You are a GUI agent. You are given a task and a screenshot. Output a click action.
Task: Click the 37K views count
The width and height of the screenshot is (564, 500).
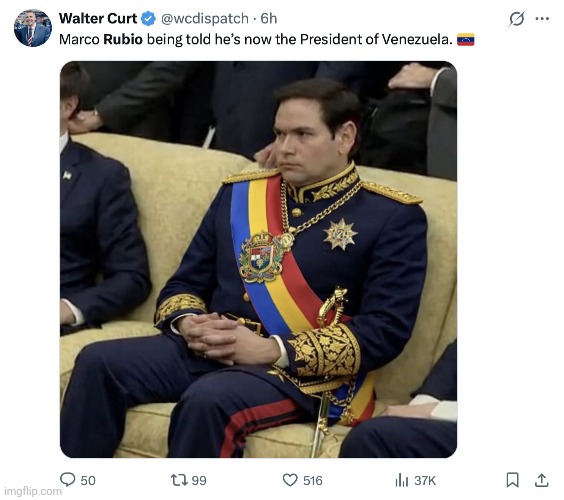click(425, 481)
